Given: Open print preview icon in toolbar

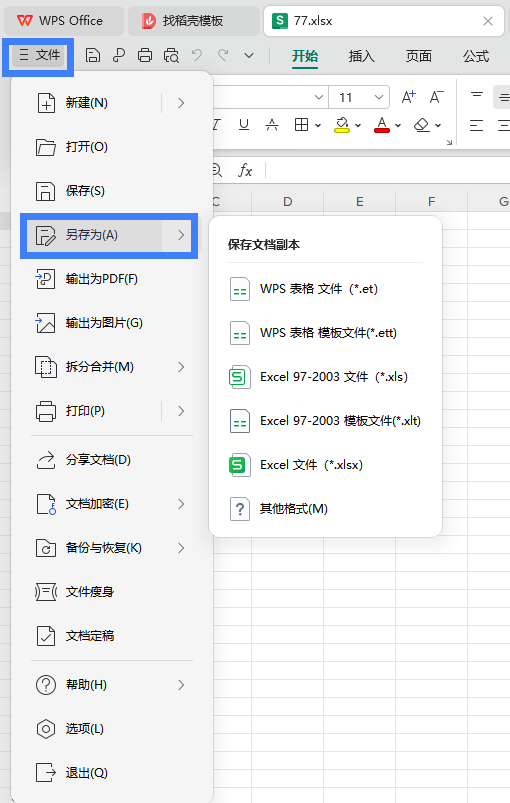Looking at the screenshot, I should coord(171,55).
